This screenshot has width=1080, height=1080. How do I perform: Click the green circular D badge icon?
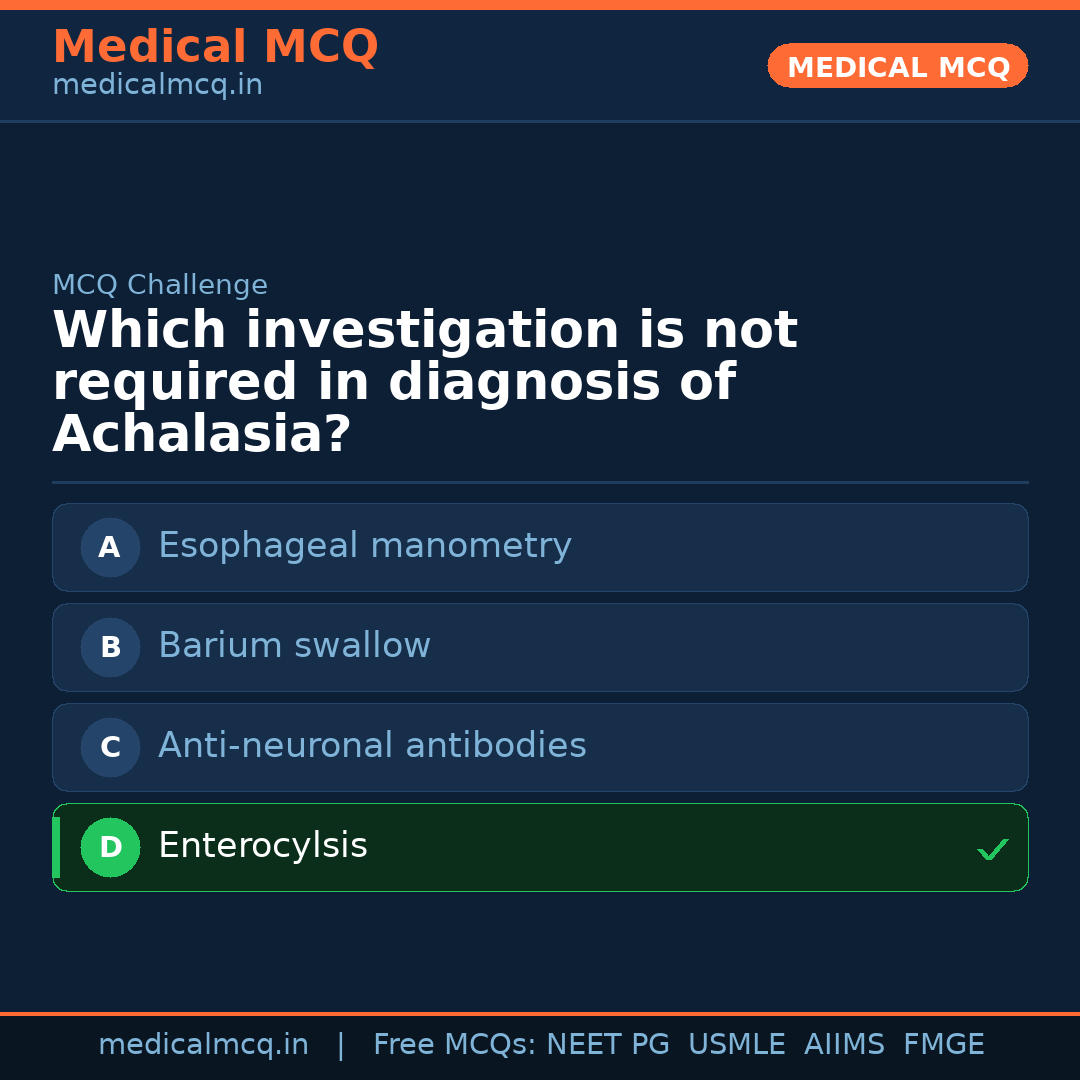(x=110, y=847)
